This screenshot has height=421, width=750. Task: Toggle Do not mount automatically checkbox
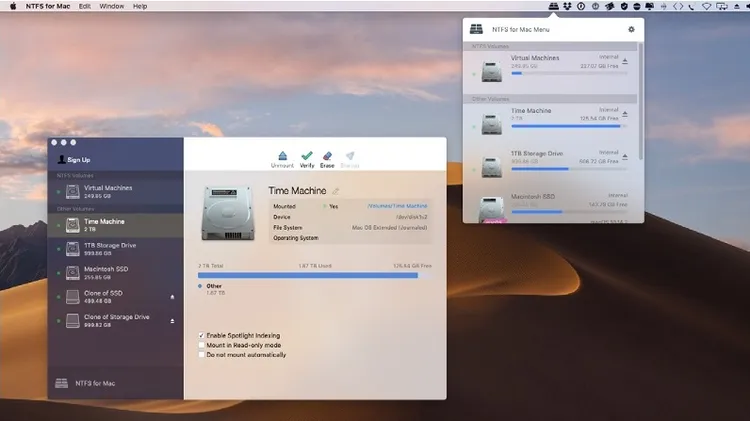tap(201, 355)
